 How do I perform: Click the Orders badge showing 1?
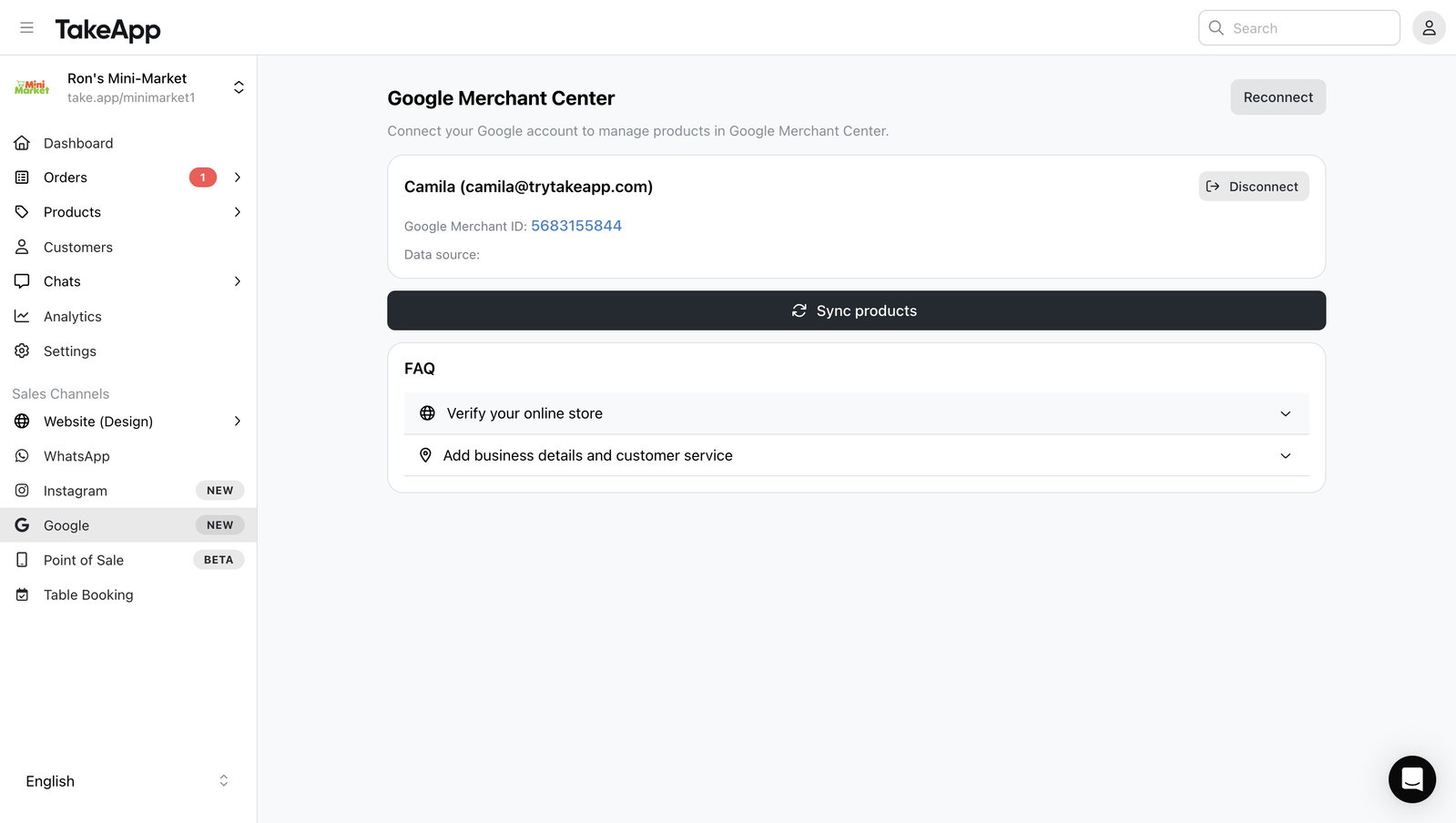coord(203,178)
